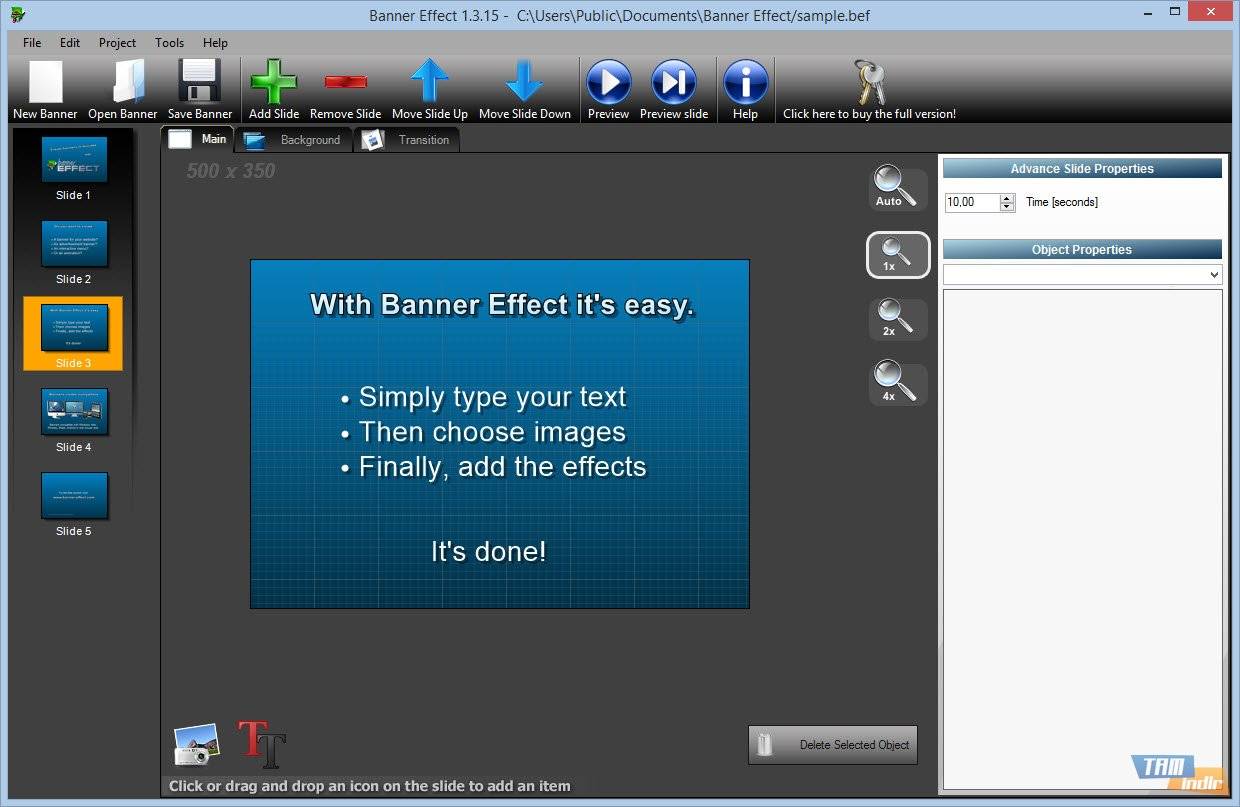Save the banner using floppy disk icon

[199, 84]
